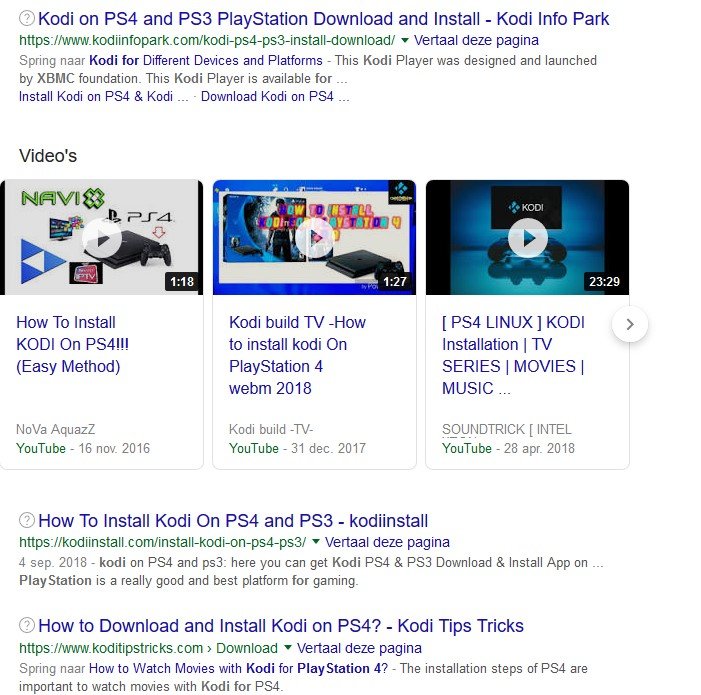Jump to Kodi for Different Devices and Platforms
The width and height of the screenshot is (701, 695).
[x=206, y=60]
